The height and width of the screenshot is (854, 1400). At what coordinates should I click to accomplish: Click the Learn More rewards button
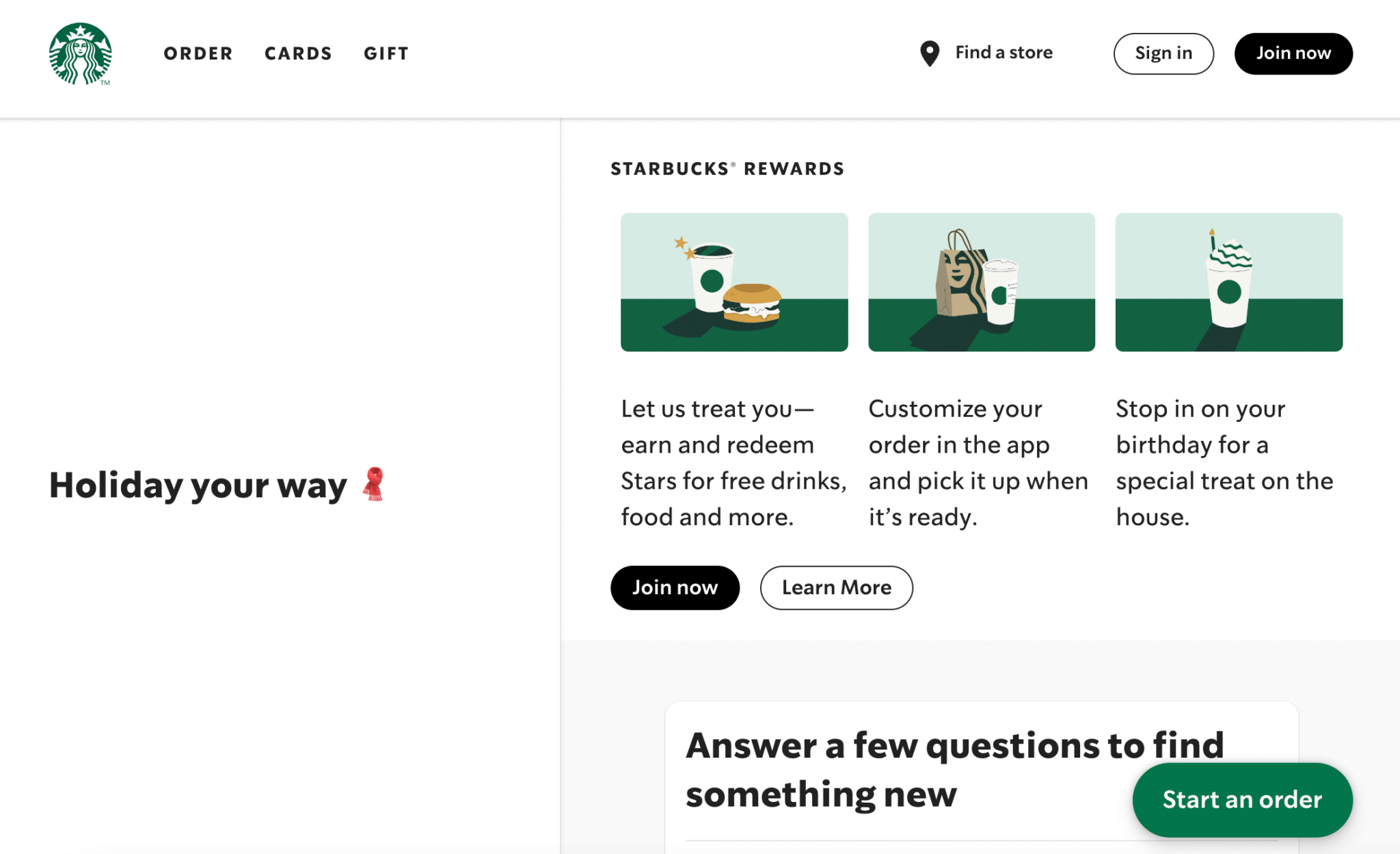[838, 587]
